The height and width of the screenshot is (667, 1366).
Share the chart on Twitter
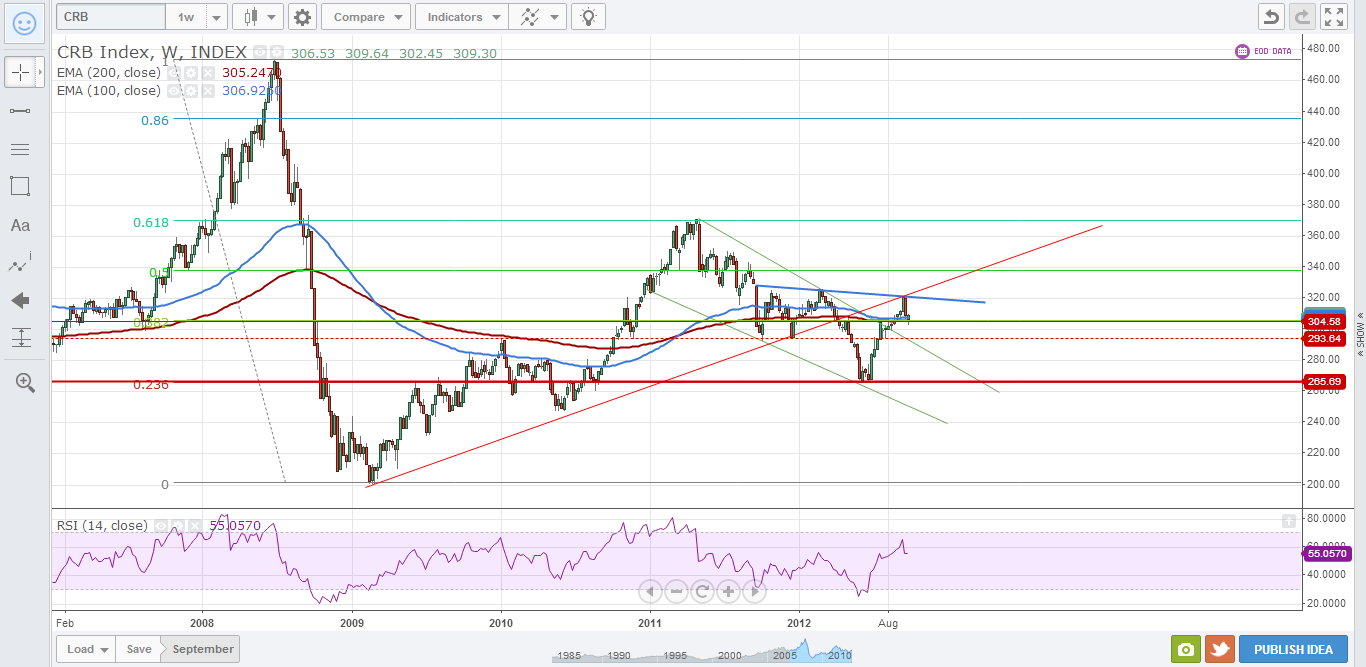[x=1219, y=649]
